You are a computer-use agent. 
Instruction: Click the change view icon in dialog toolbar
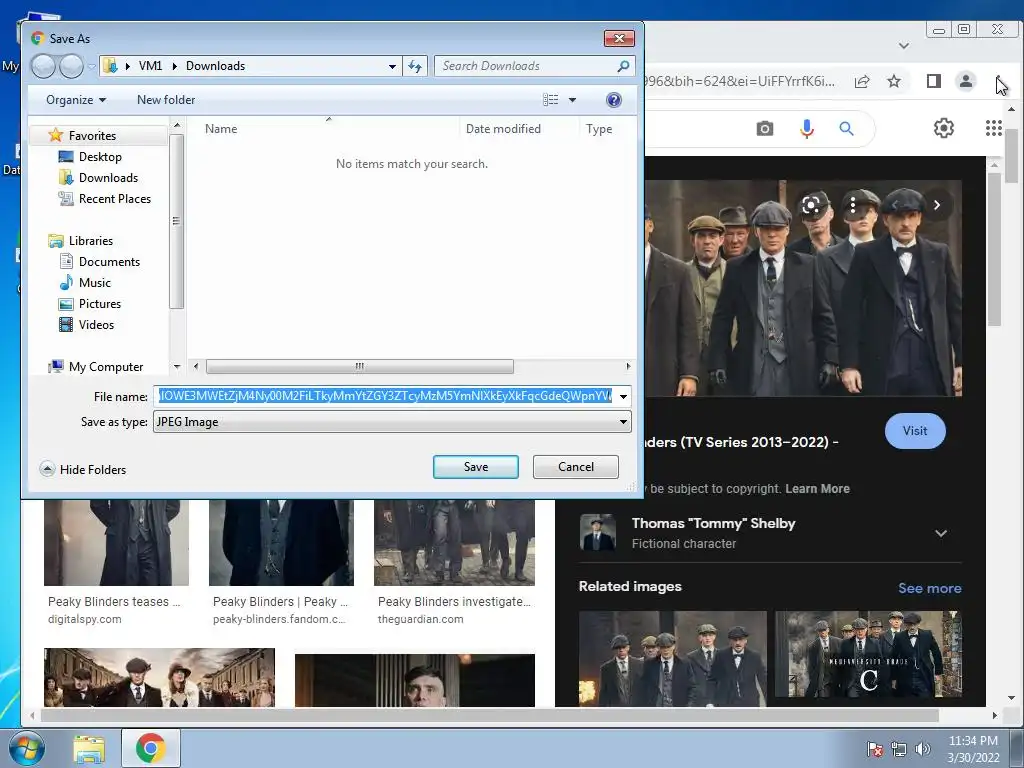point(551,100)
